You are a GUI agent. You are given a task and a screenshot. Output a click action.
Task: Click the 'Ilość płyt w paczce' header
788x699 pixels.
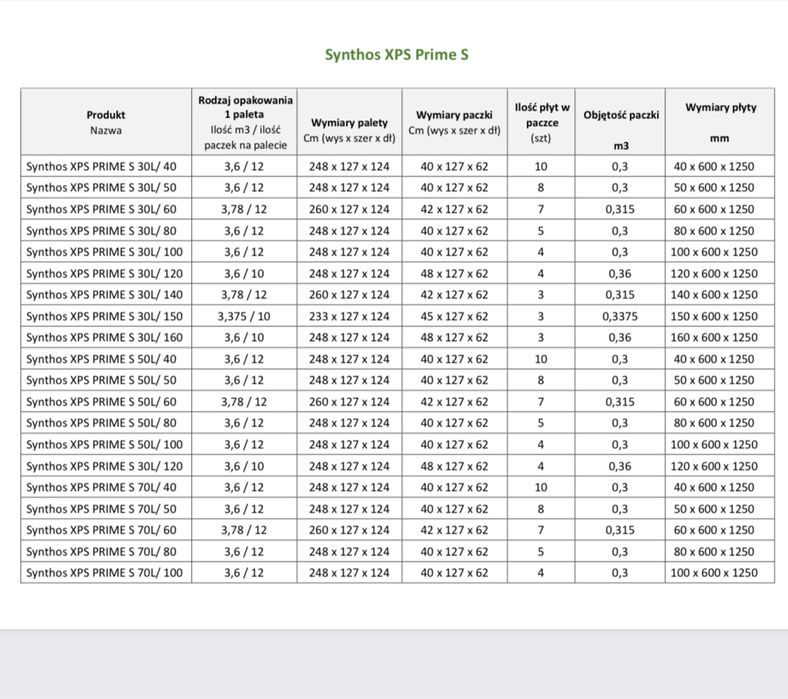(x=541, y=122)
